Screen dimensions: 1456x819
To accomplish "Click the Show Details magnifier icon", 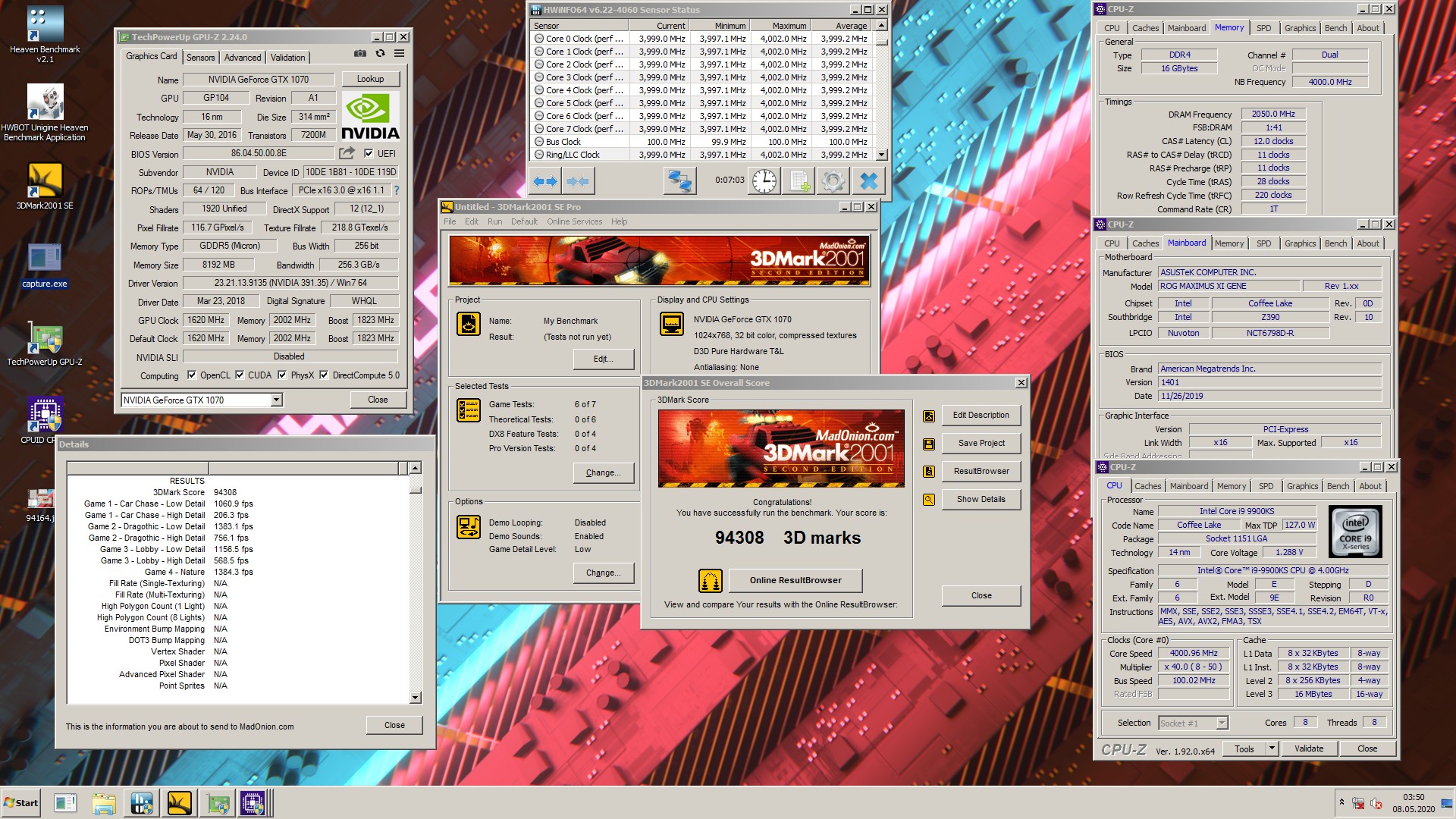I will [928, 500].
